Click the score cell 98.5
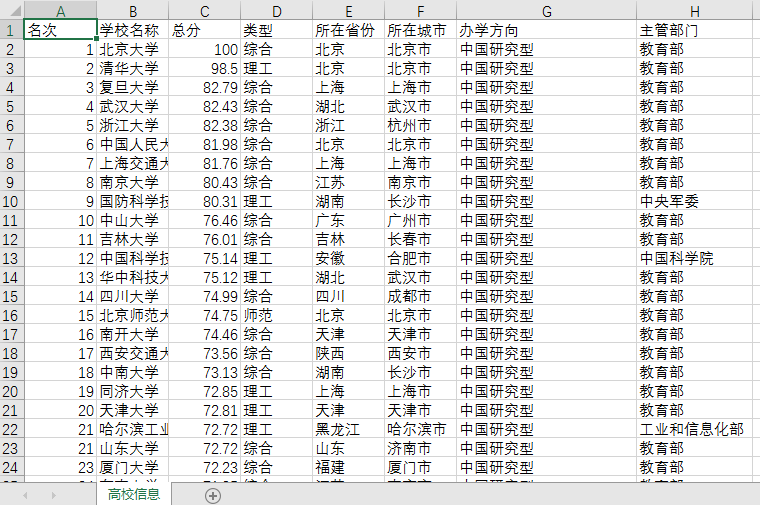Image resolution: width=760 pixels, height=505 pixels. tap(205, 68)
